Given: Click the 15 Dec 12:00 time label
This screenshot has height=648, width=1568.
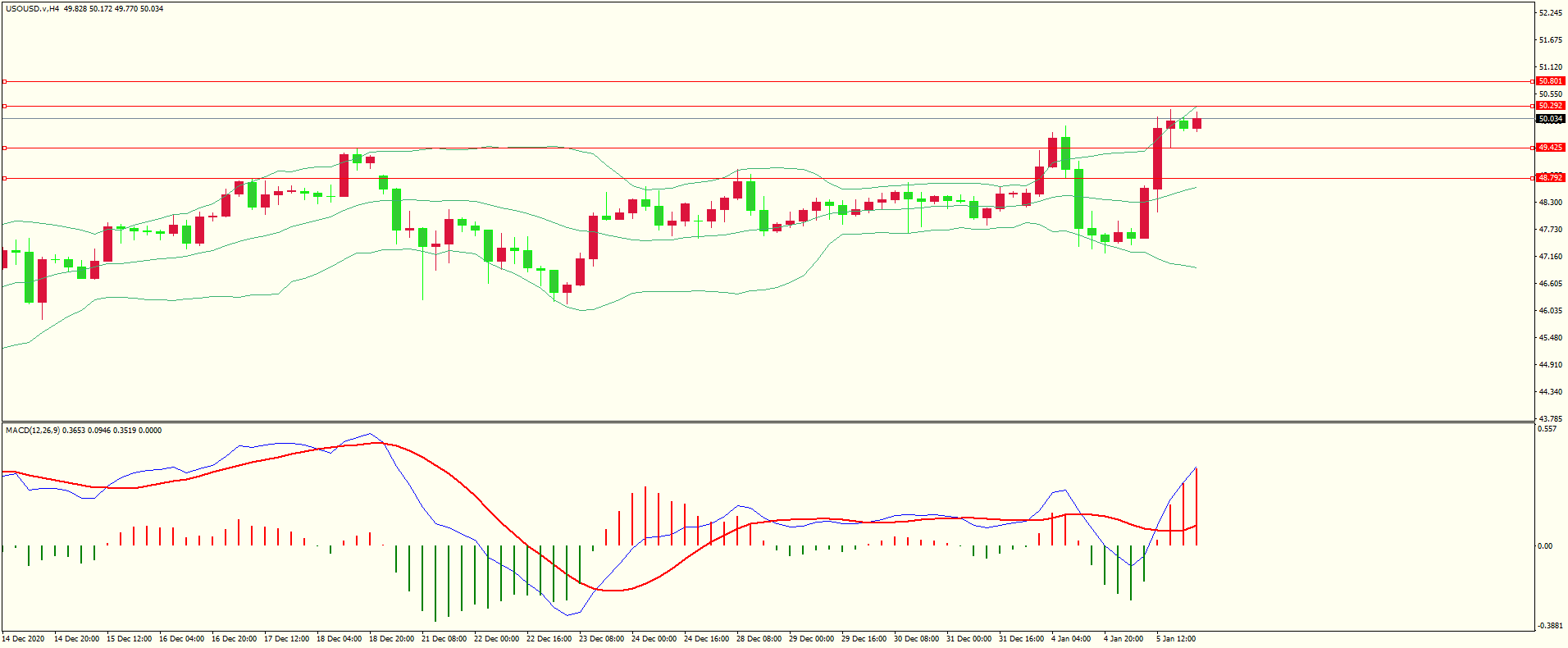Looking at the screenshot, I should (130, 639).
